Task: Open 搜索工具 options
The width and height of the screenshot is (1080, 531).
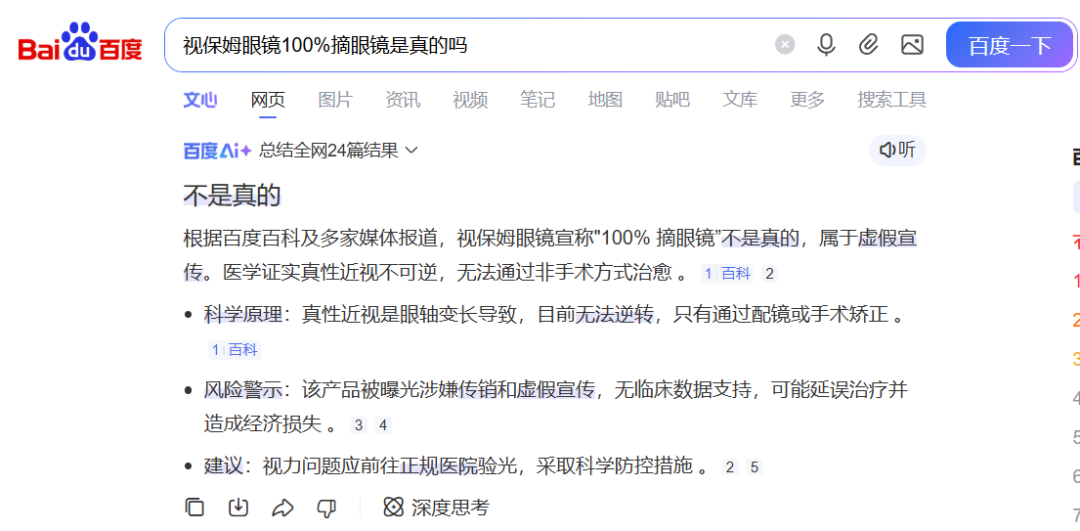Action: coord(891,100)
